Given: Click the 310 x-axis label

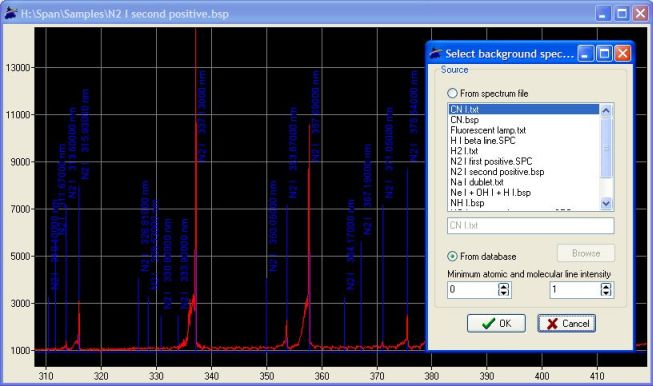Looking at the screenshot, I should (x=46, y=376).
